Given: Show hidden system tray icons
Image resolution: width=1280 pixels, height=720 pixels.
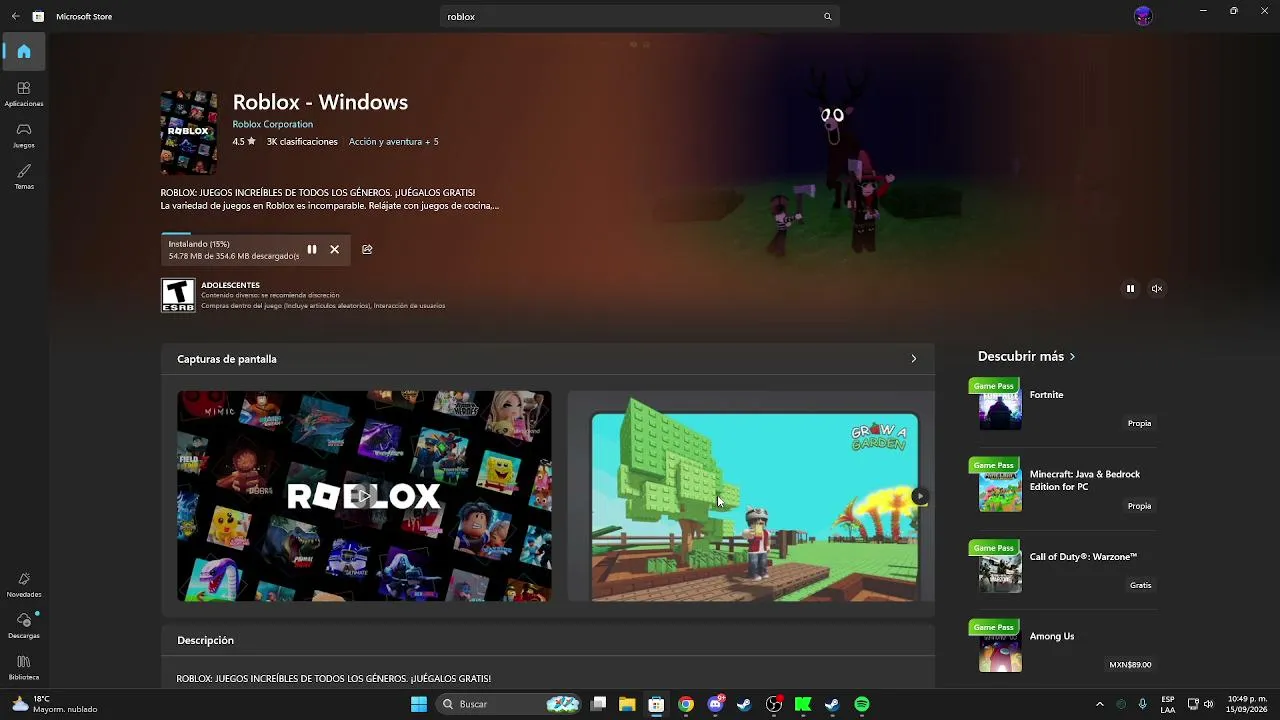Looking at the screenshot, I should (1100, 704).
